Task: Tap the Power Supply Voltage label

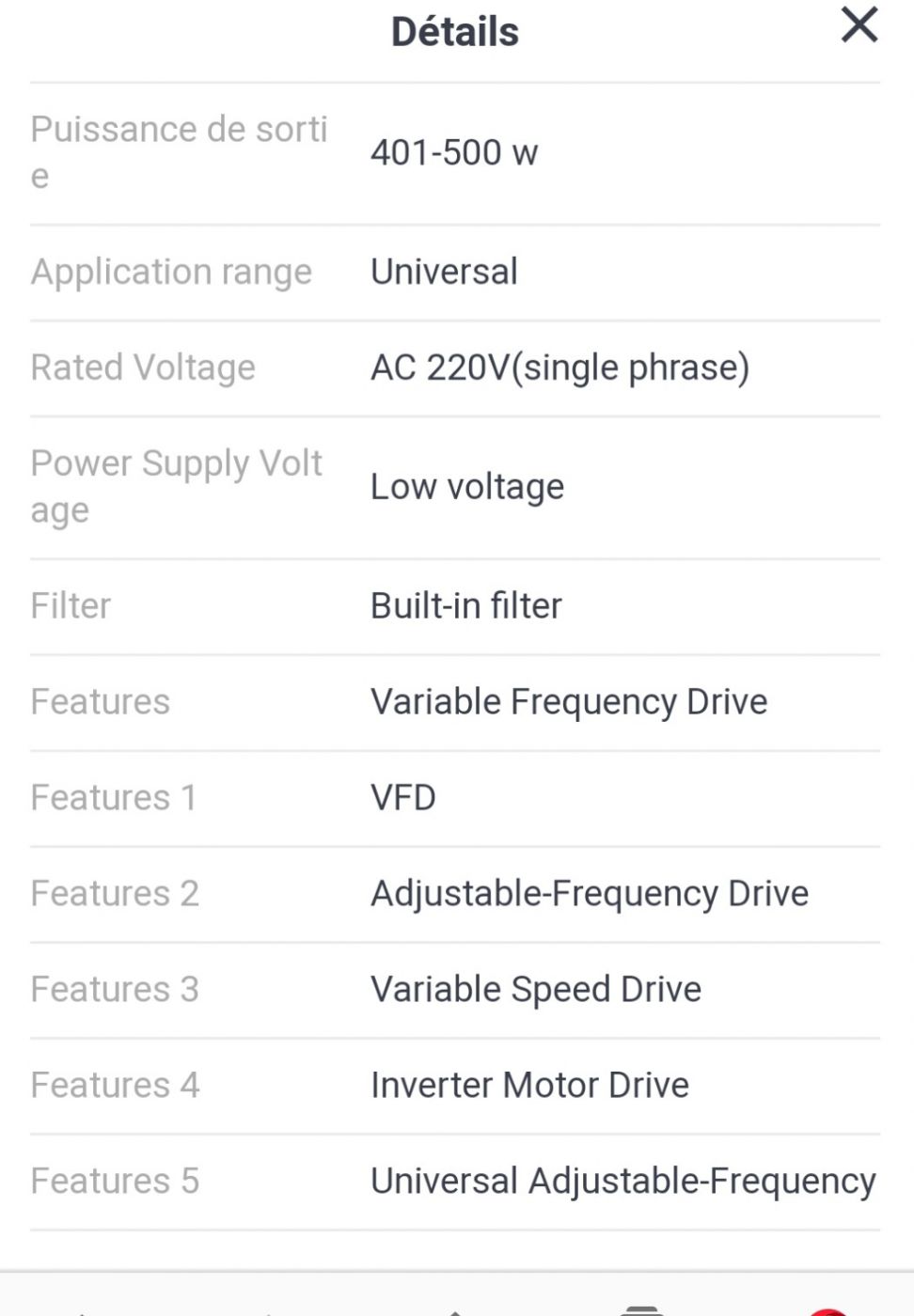Action: 177,486
